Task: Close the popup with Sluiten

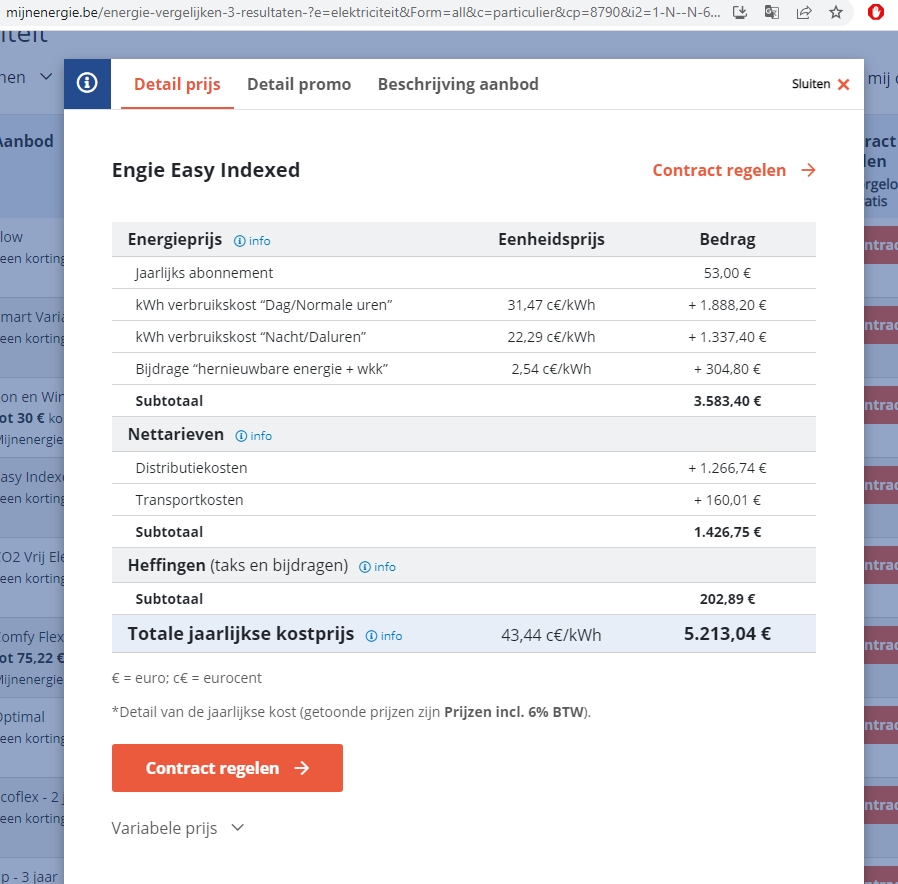Action: pyautogui.click(x=820, y=84)
